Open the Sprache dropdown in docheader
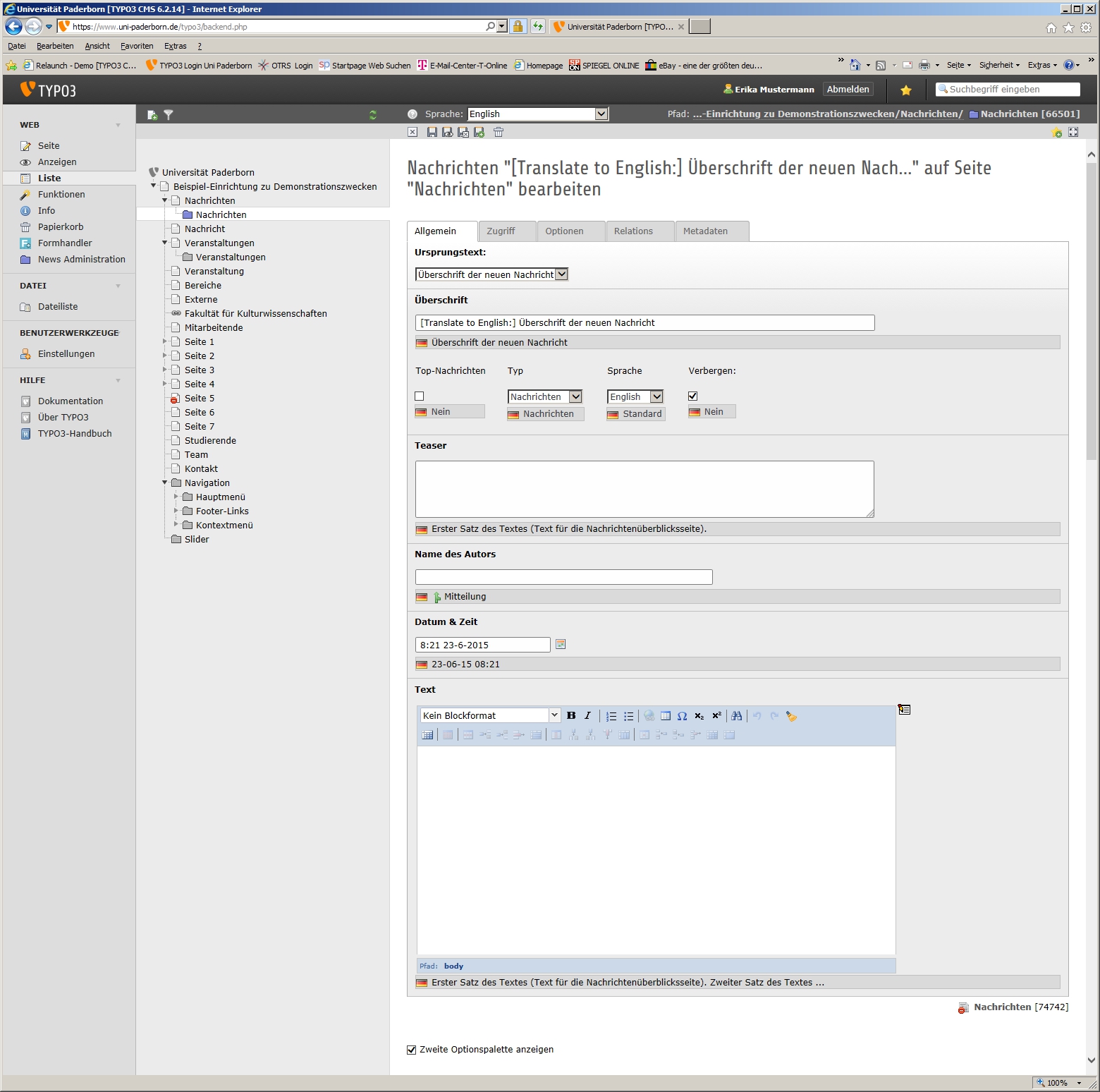This screenshot has width=1100, height=1092. point(537,114)
